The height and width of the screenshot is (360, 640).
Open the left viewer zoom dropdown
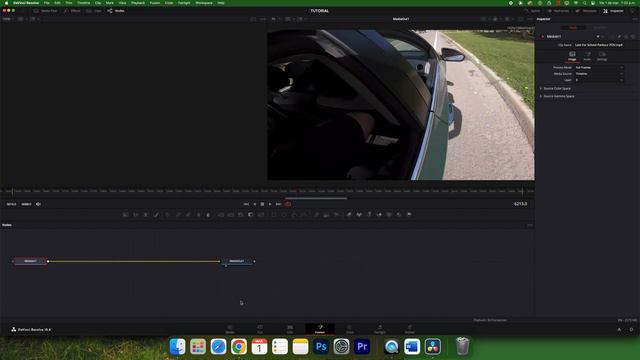(7, 19)
